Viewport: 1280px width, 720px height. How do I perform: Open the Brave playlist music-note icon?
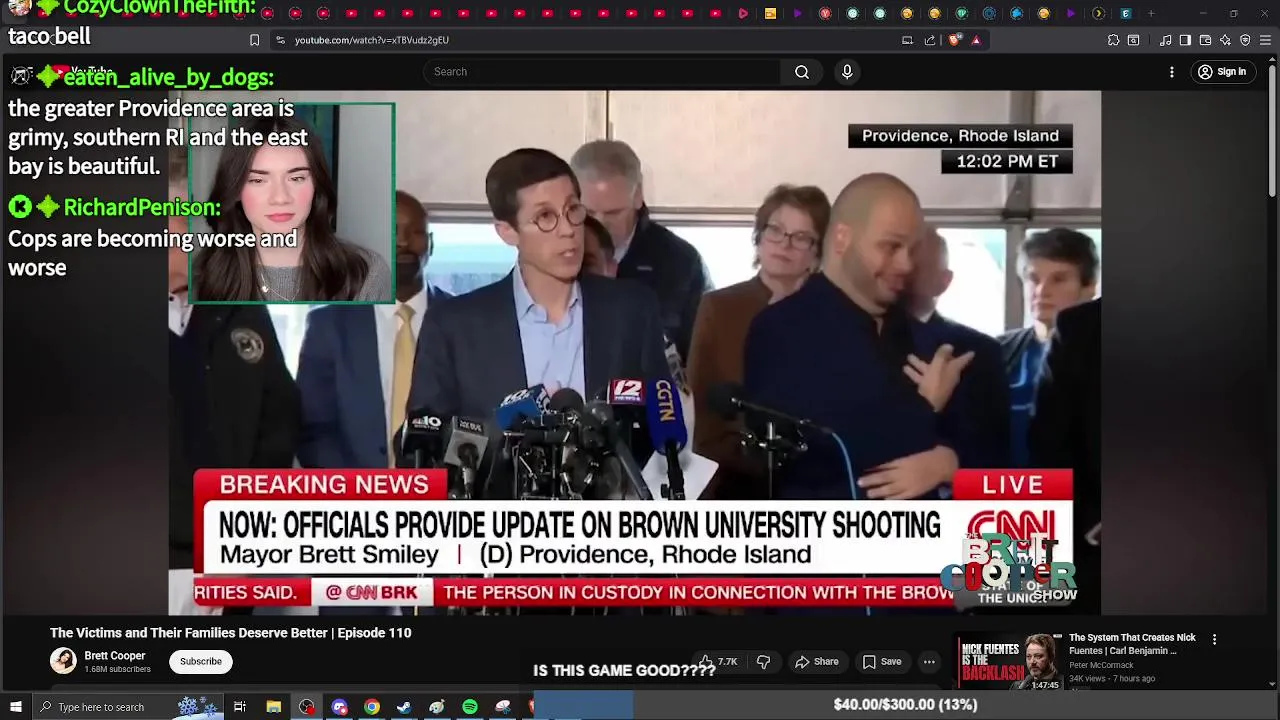click(x=1165, y=40)
